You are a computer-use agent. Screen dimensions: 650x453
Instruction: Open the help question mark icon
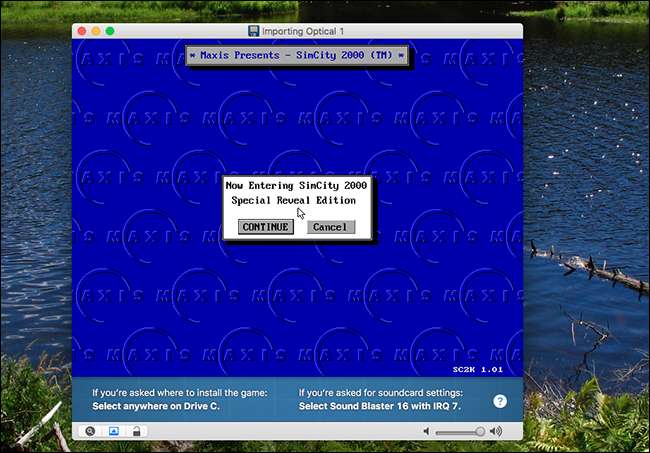pos(500,401)
